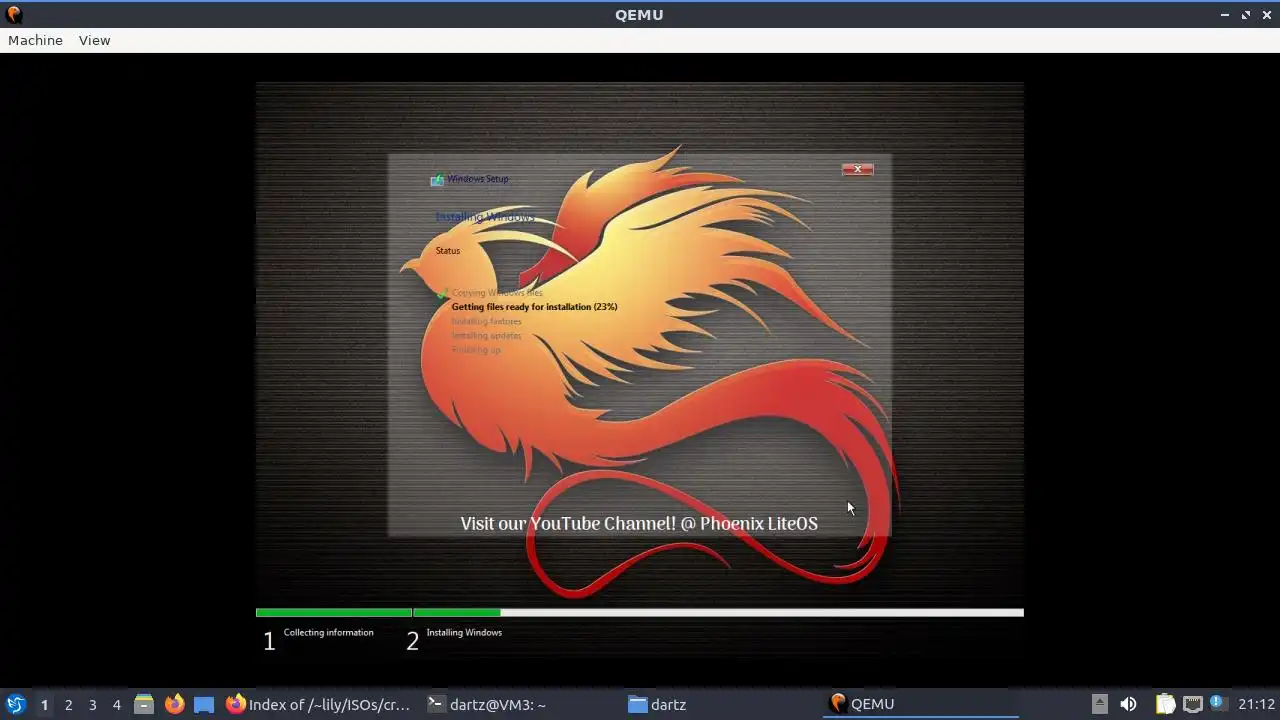1280x720 pixels.
Task: Click the 'Installing Windows' dialog heading
Action: pyautogui.click(x=485, y=217)
